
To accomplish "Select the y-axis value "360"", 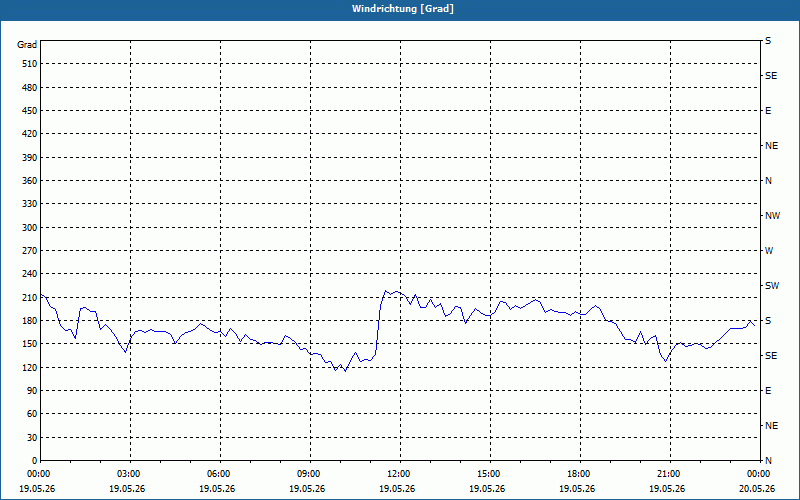I will [x=30, y=181].
